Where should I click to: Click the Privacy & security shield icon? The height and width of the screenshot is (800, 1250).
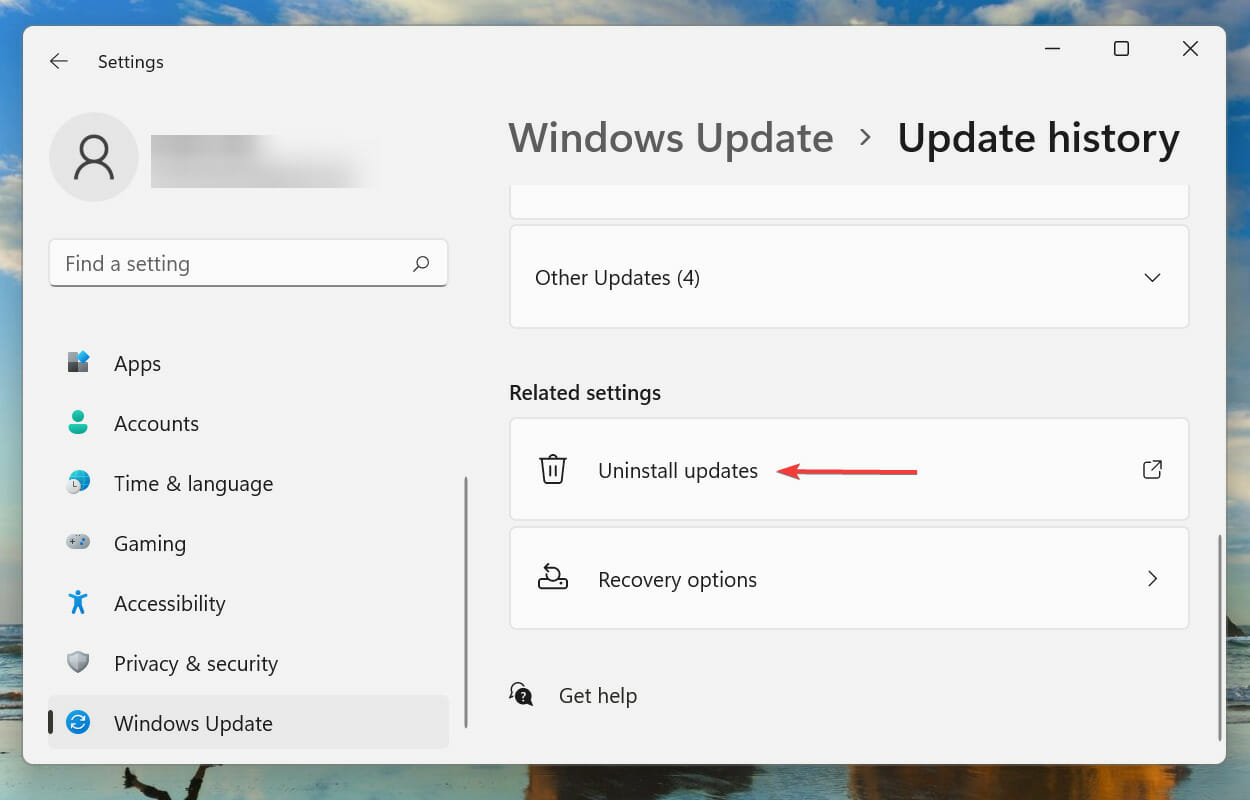click(78, 663)
